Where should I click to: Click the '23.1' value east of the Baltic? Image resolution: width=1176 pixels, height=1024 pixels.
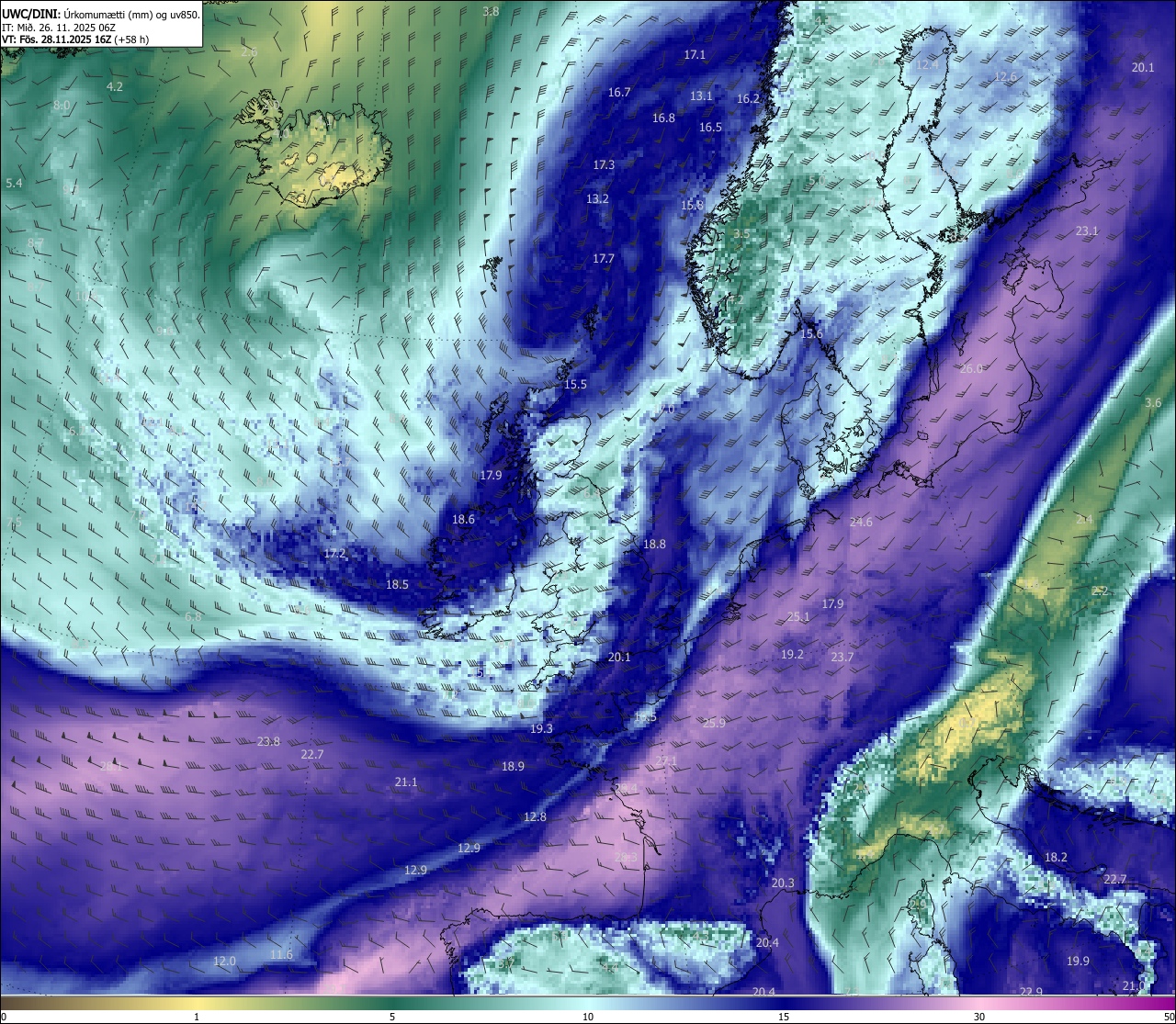(1087, 231)
